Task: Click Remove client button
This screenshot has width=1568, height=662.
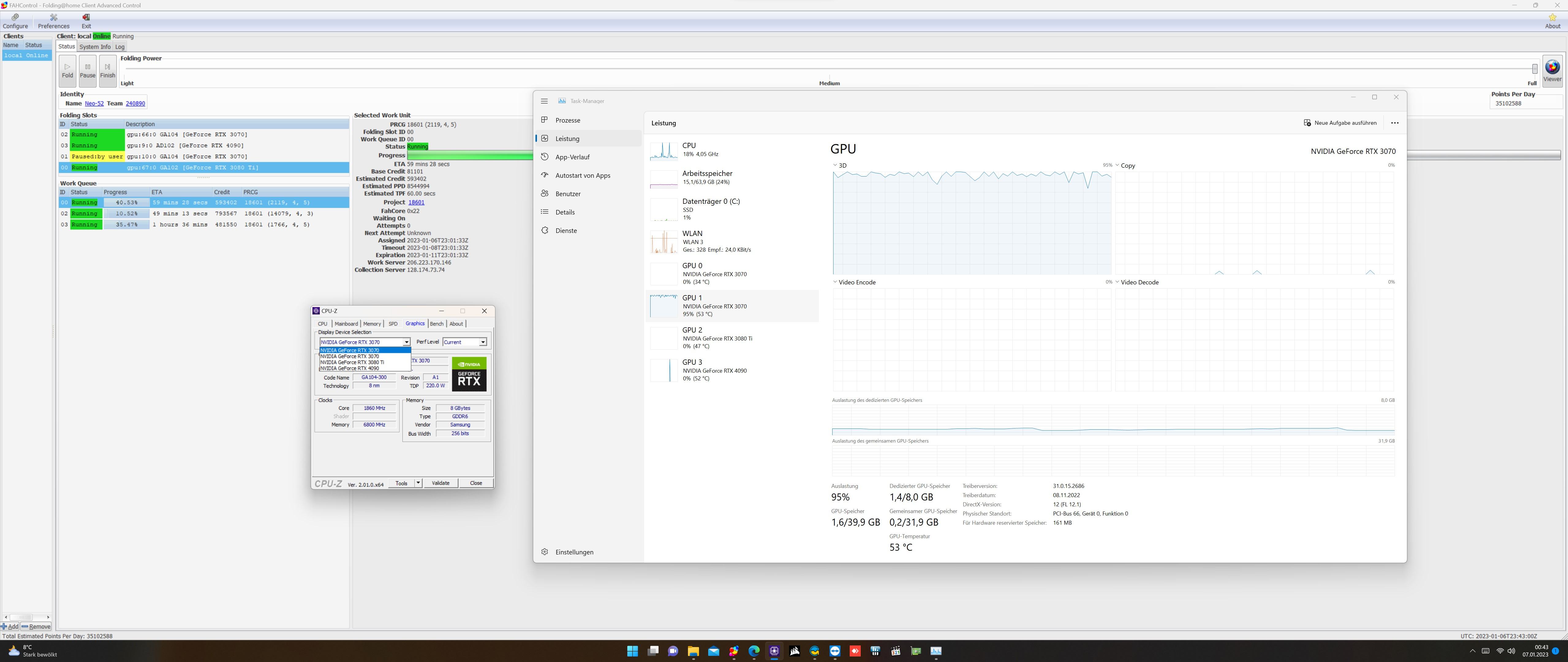Action: coord(36,626)
